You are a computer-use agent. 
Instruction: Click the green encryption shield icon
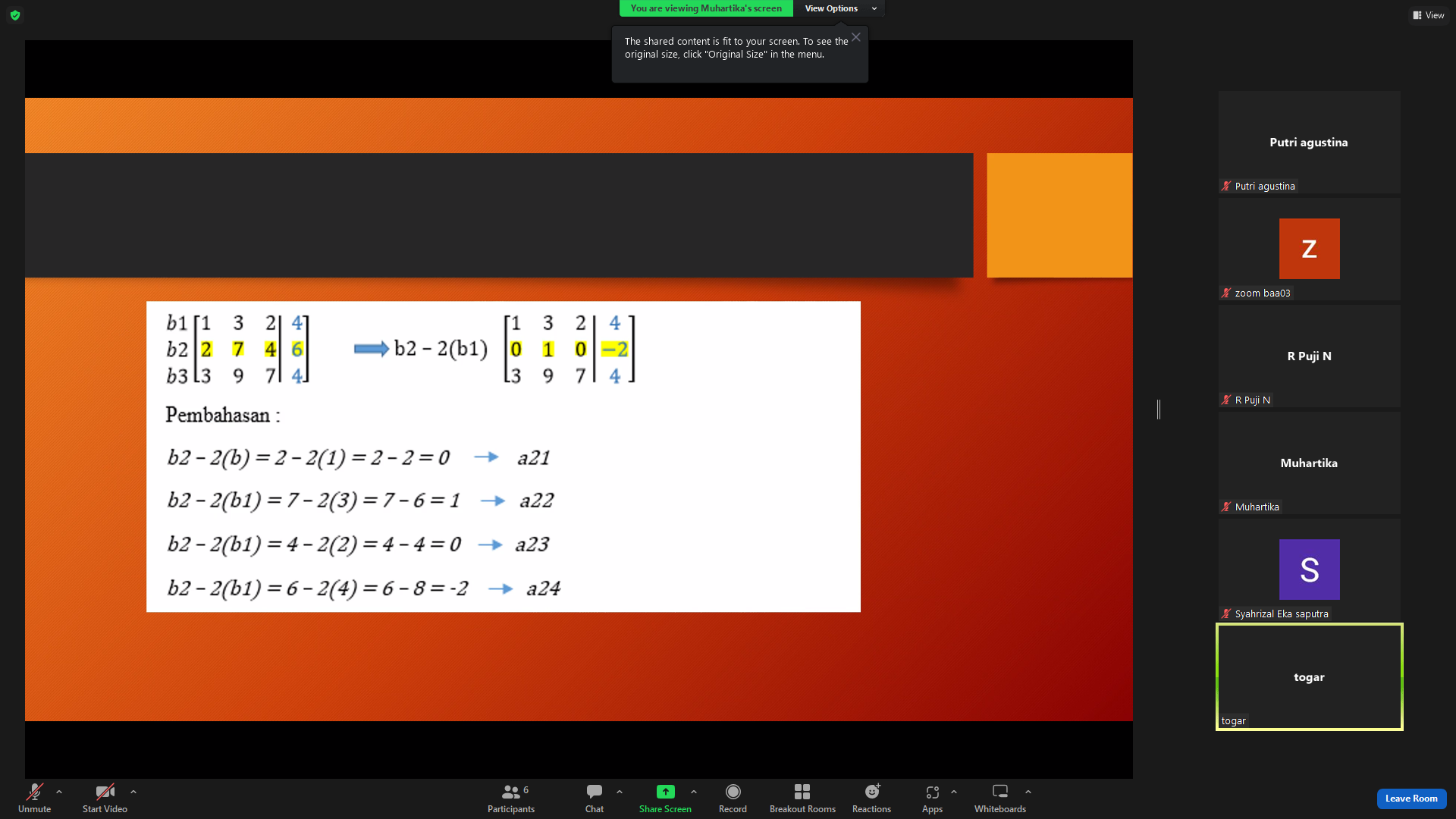click(x=15, y=15)
